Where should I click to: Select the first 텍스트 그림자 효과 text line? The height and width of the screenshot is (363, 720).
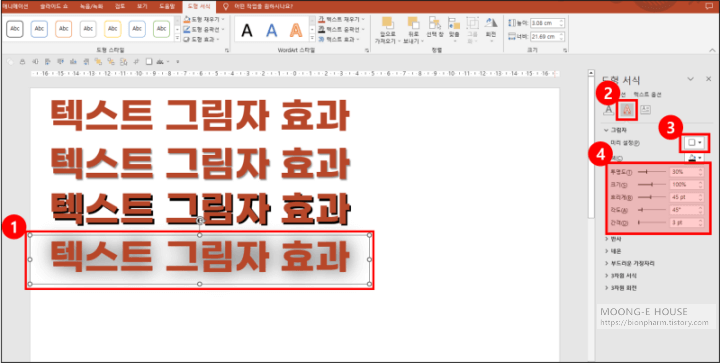200,116
